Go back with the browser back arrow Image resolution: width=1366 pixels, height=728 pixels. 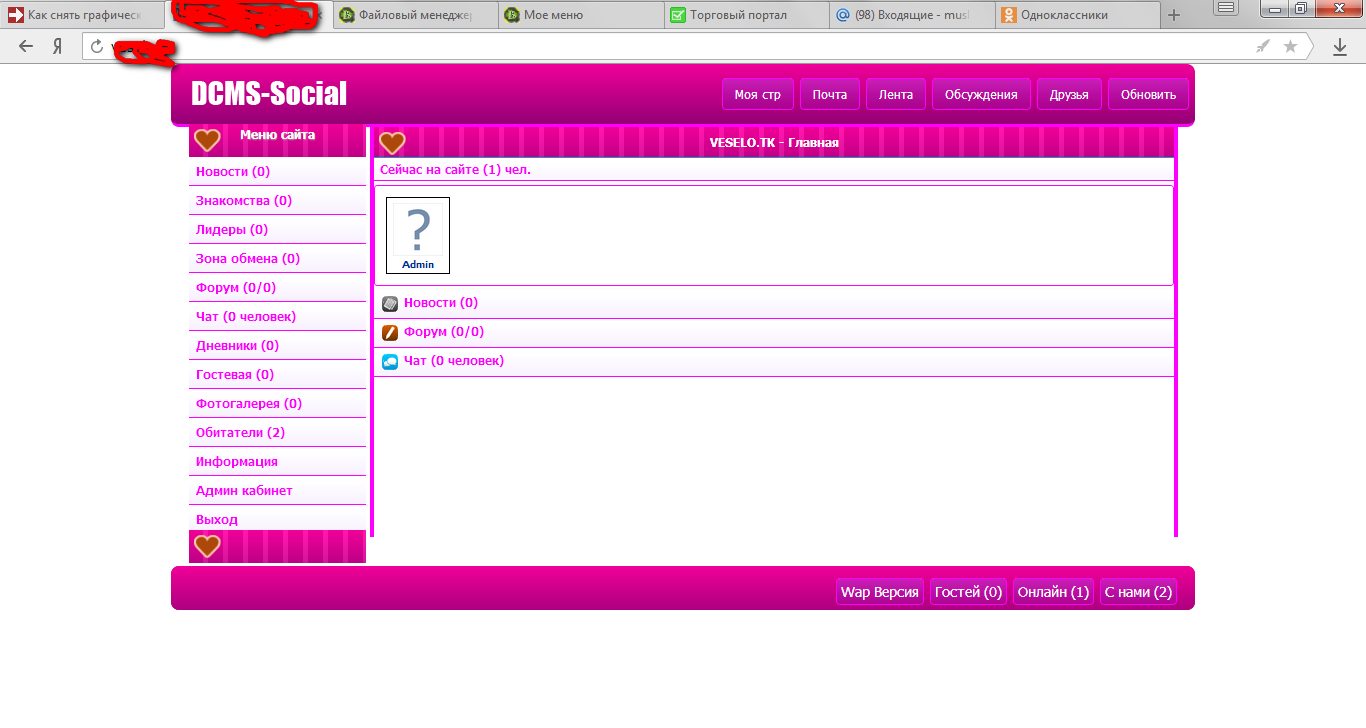pos(26,46)
